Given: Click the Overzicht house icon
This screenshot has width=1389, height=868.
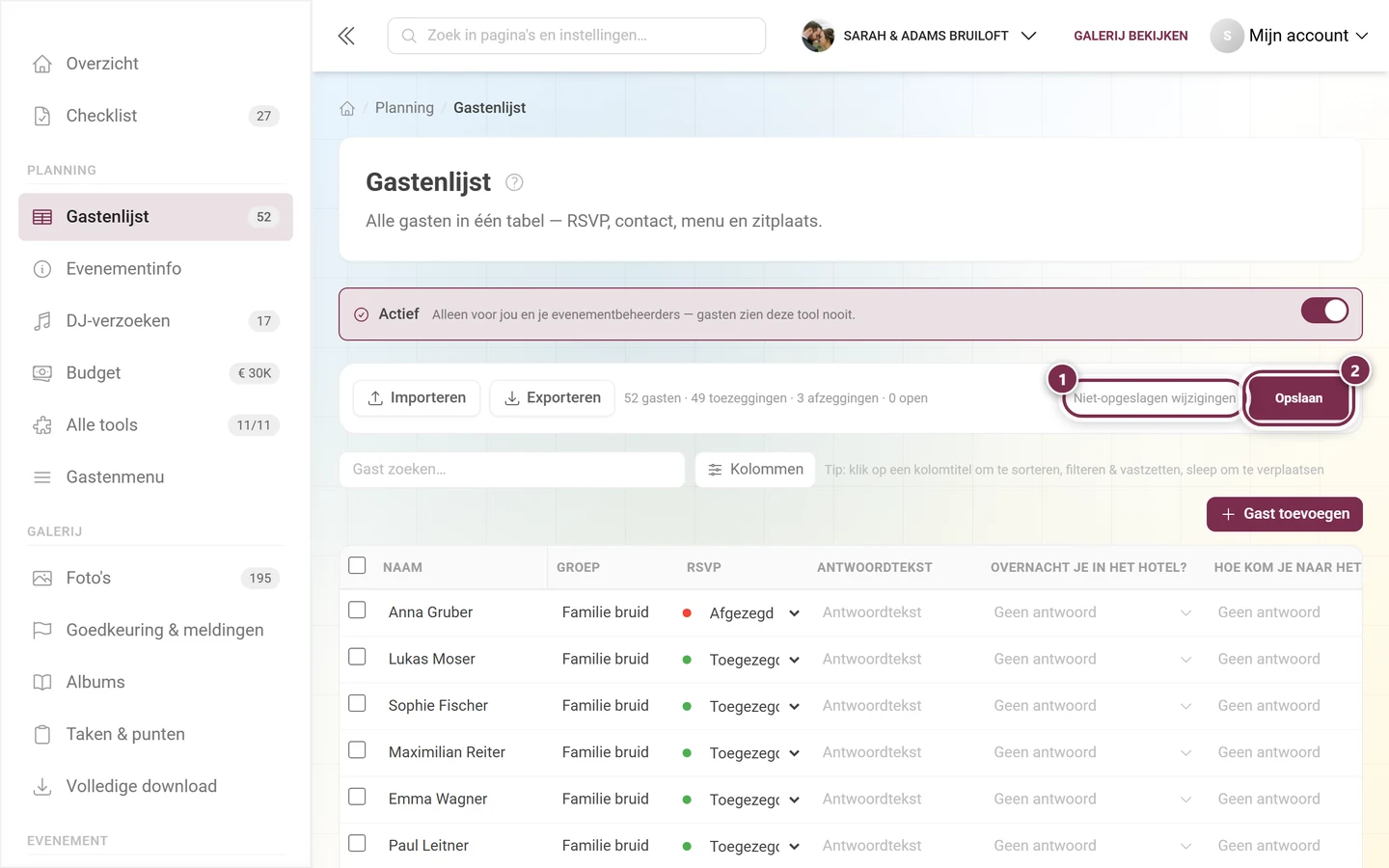Looking at the screenshot, I should (42, 64).
